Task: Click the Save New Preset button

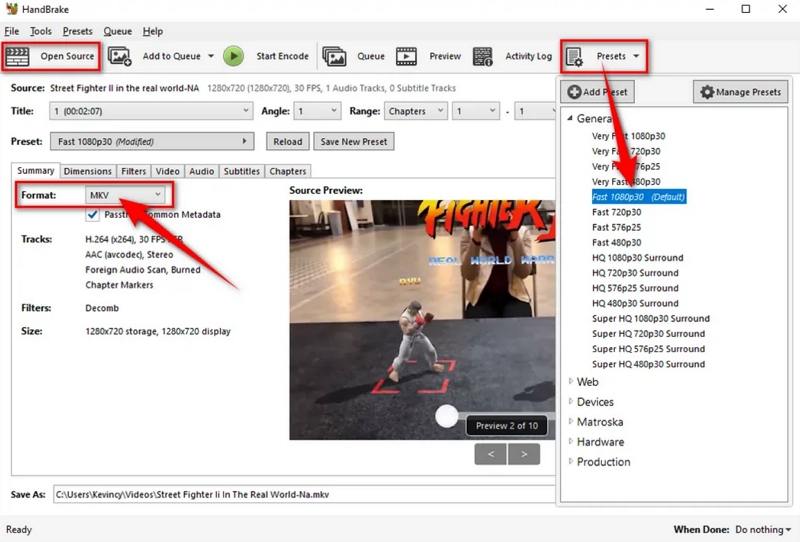Action: point(353,142)
